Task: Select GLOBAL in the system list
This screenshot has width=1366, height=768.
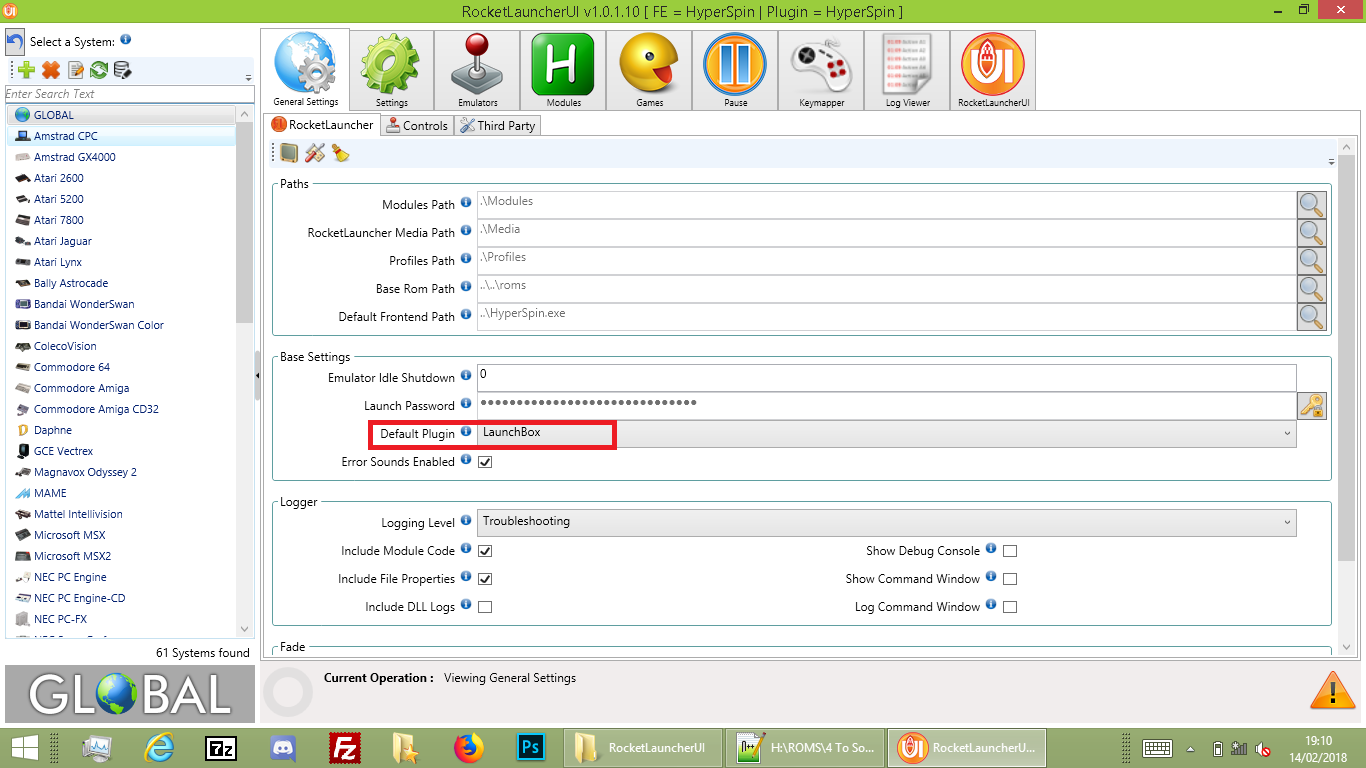Action: tap(121, 115)
